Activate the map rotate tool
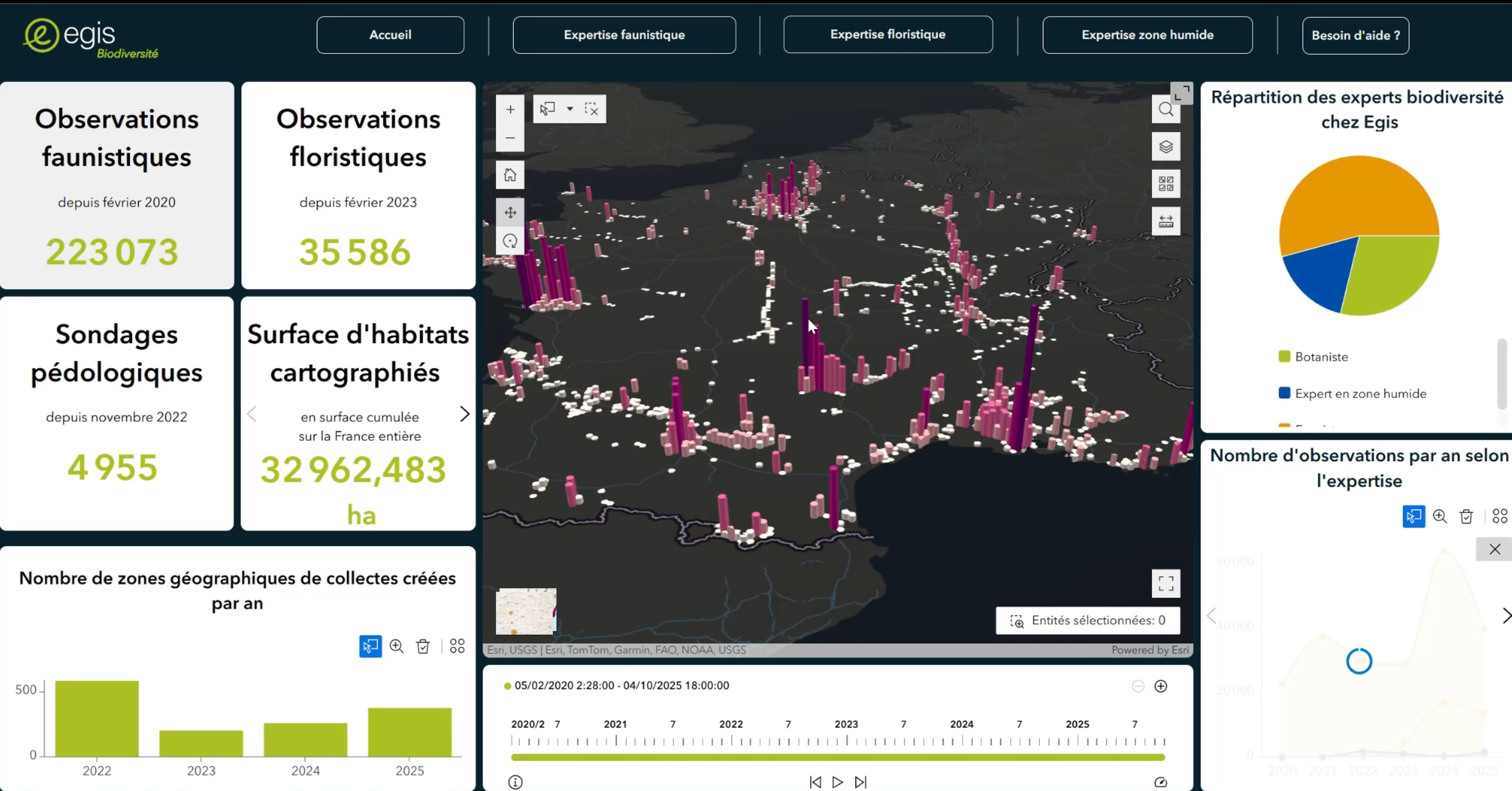This screenshot has height=791, width=1512. (x=510, y=242)
